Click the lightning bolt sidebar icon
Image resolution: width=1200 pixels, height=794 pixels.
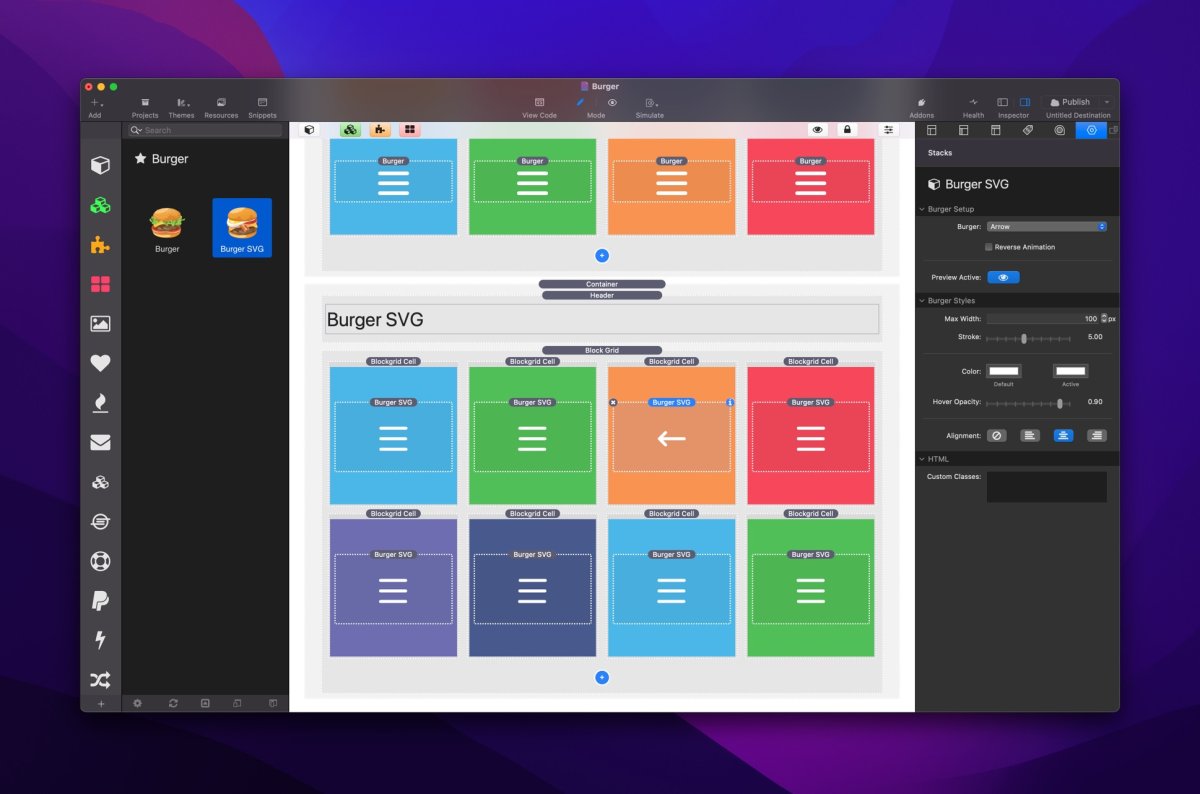coord(100,640)
